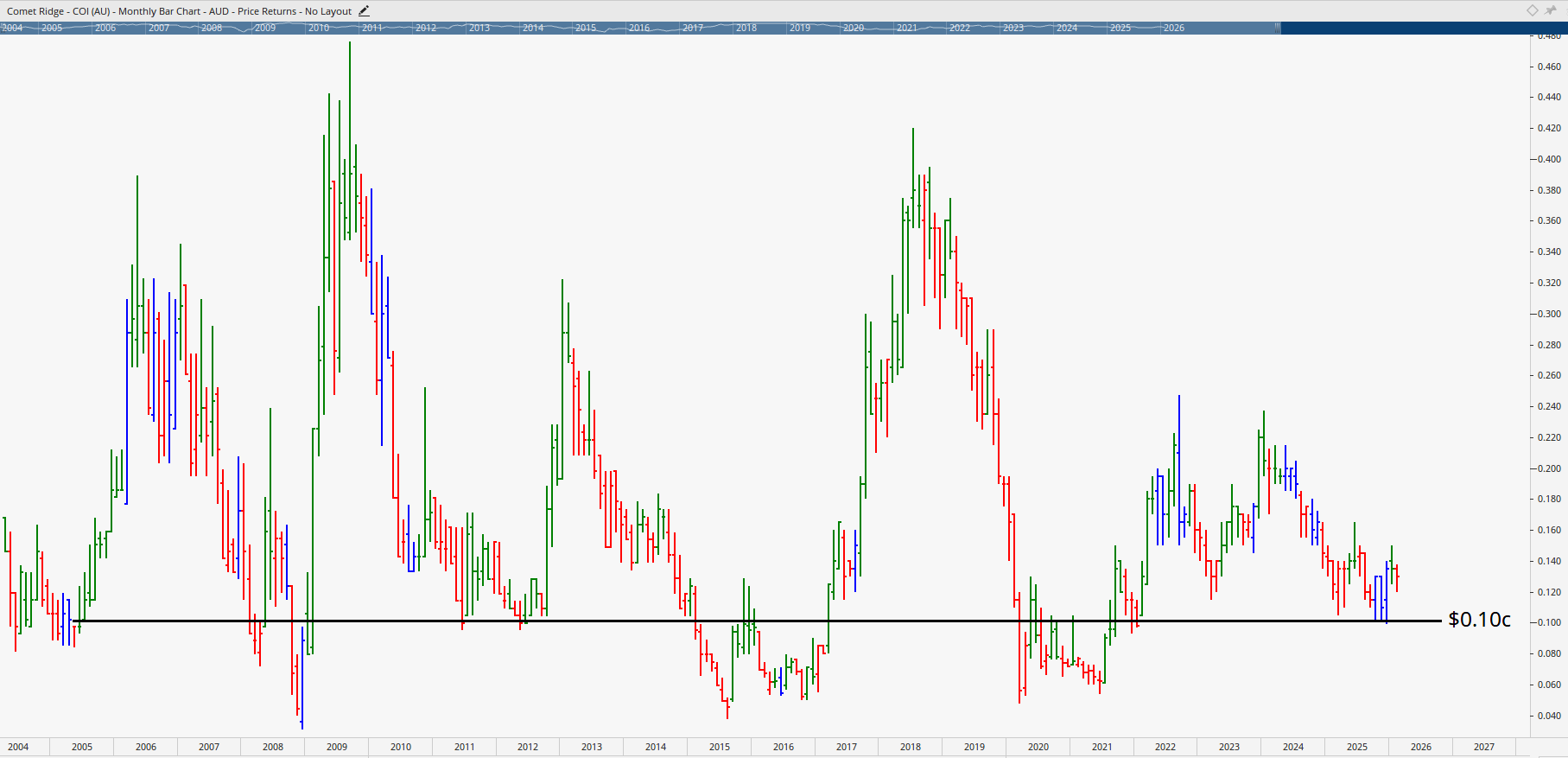Click the right grip handle of navigator range
Screen dimensions: 1568x758
1277,28
